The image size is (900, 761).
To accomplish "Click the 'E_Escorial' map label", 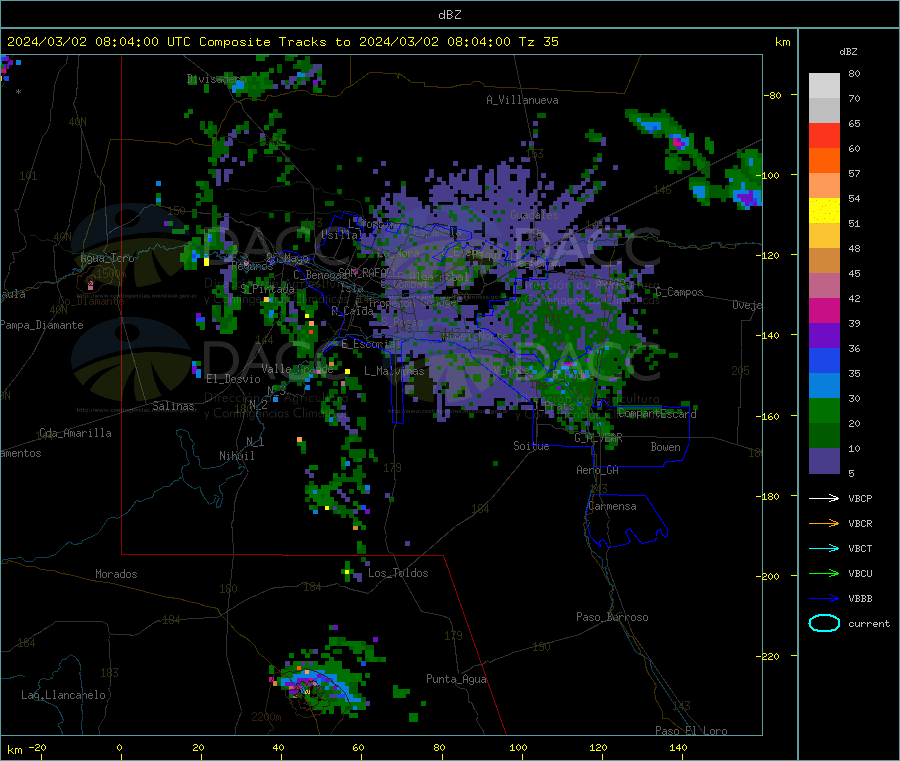I will point(371,344).
